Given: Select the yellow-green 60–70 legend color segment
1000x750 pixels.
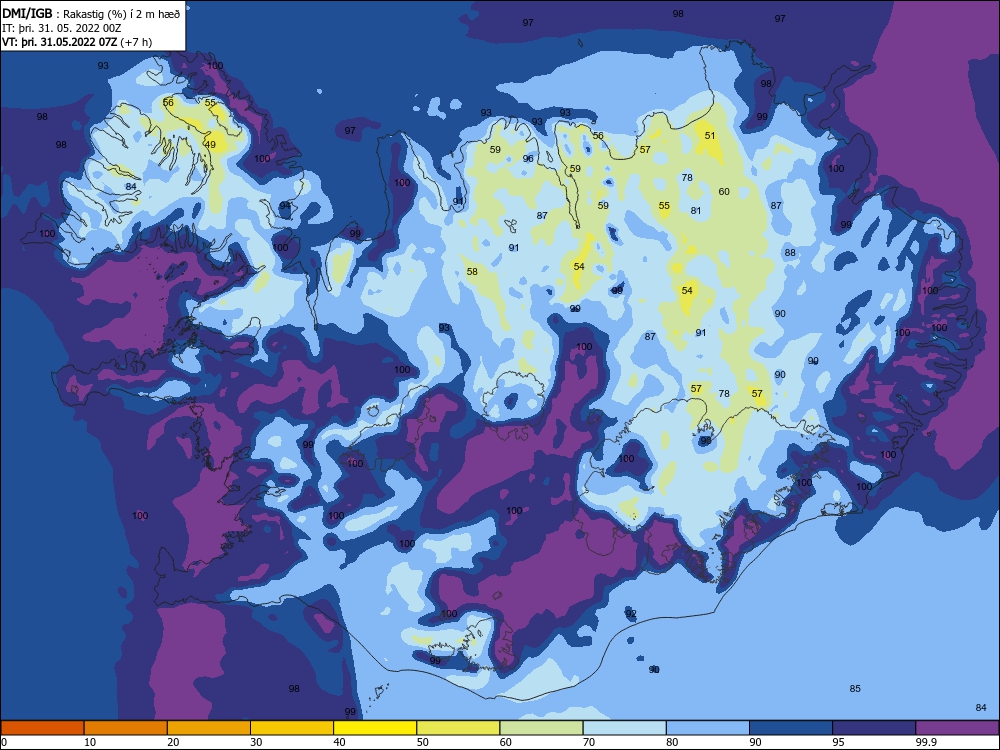Looking at the screenshot, I should tap(541, 728).
